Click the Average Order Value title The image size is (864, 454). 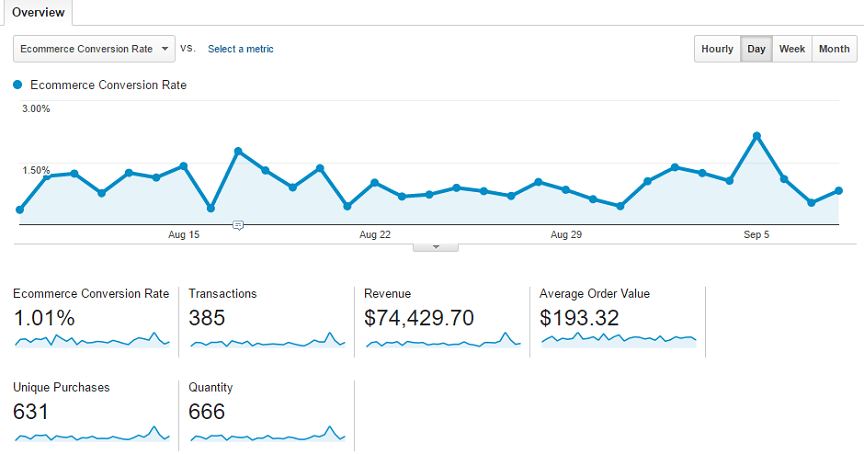click(595, 294)
